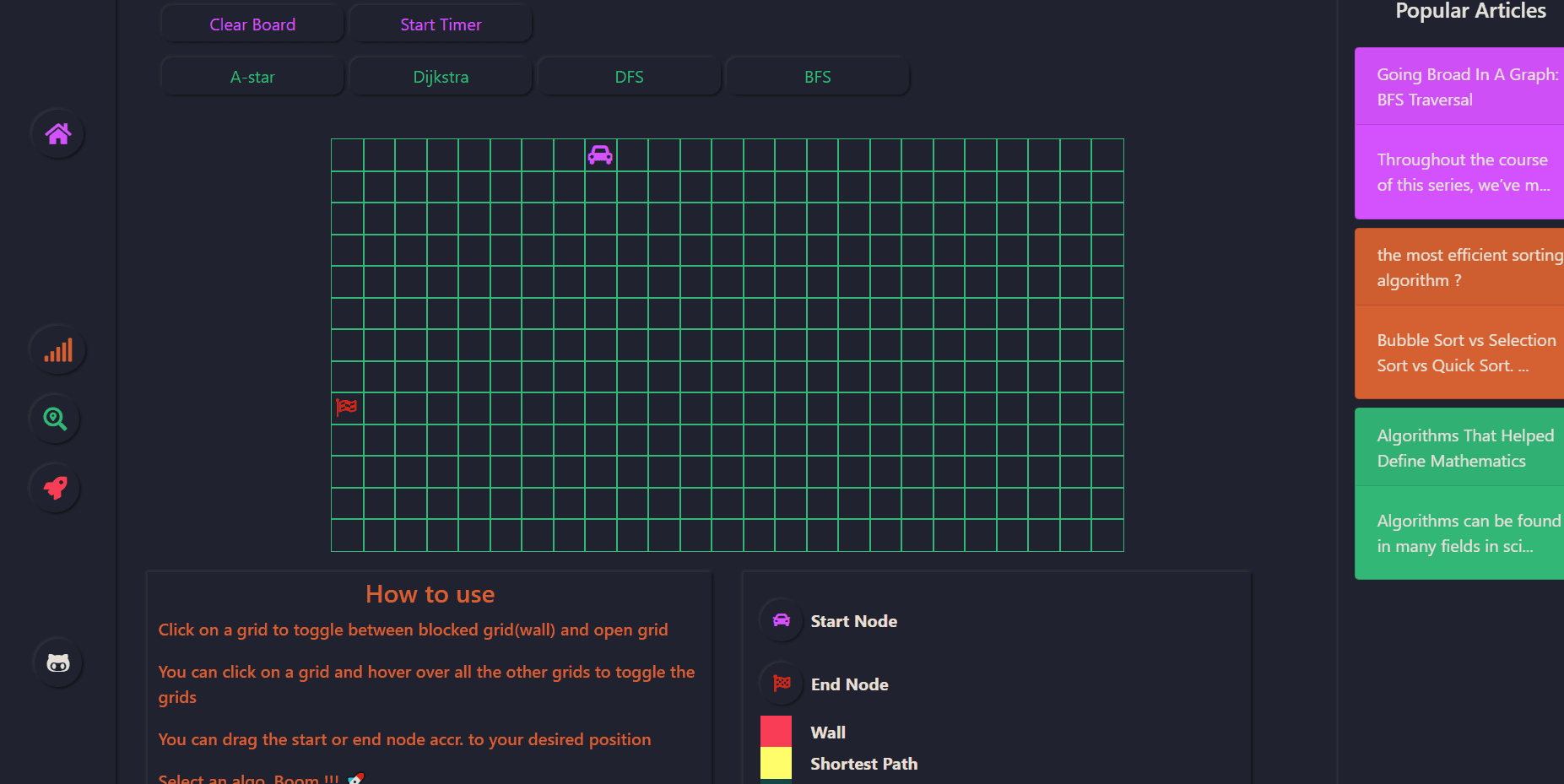This screenshot has height=784, width=1564.
Task: Click the red Wall color swatch
Action: pyautogui.click(x=776, y=731)
